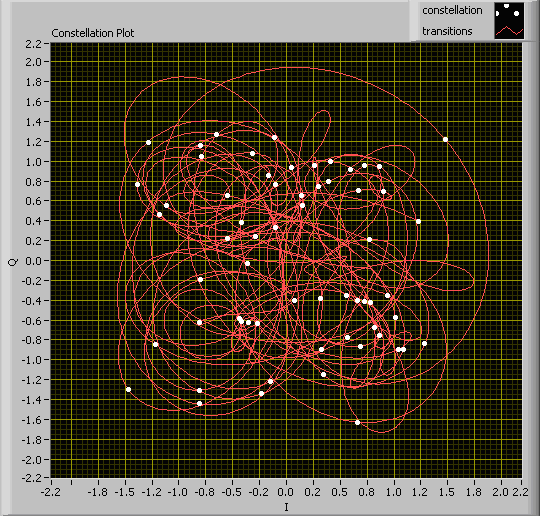Select the lowest constellation point near Q -1.6
The image size is (540, 516).
357,422
